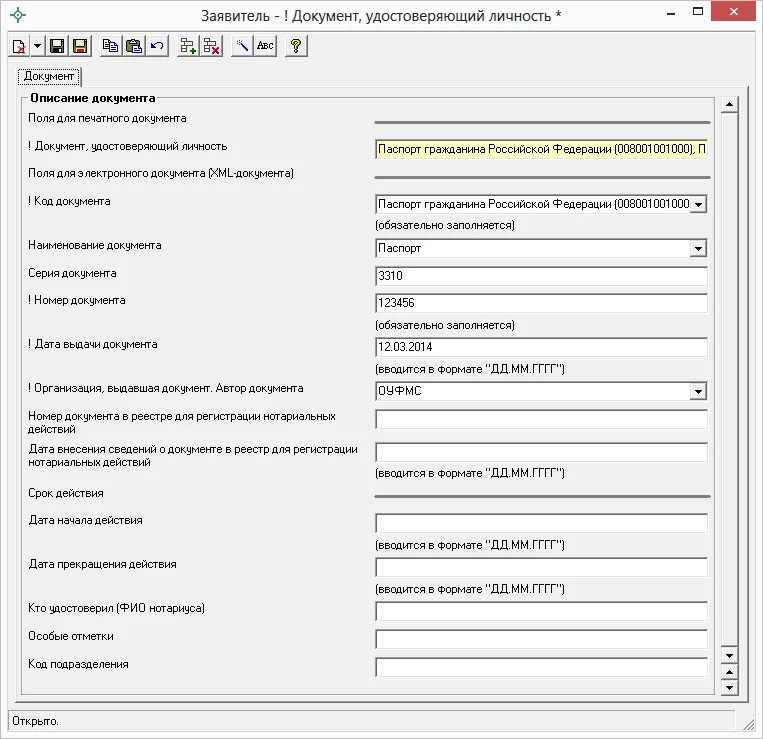Click the up arrow in bottom scroll pair

coord(729,672)
